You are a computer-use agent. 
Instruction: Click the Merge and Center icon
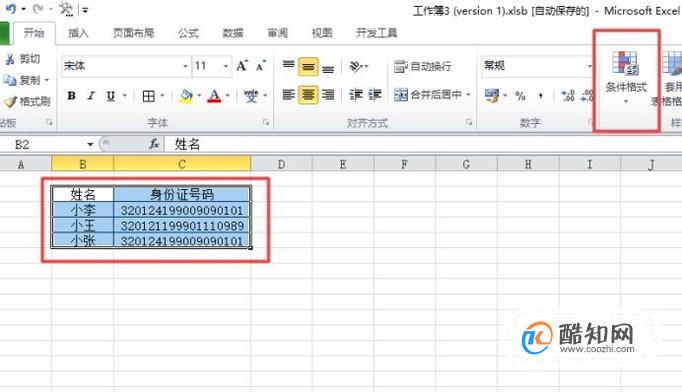[401, 94]
